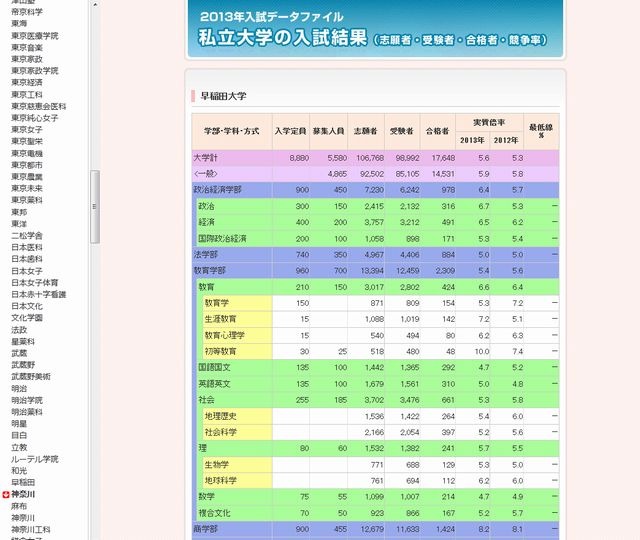Go to 東京経済 university page
Screen dimensions: 640x540
coord(27,82)
